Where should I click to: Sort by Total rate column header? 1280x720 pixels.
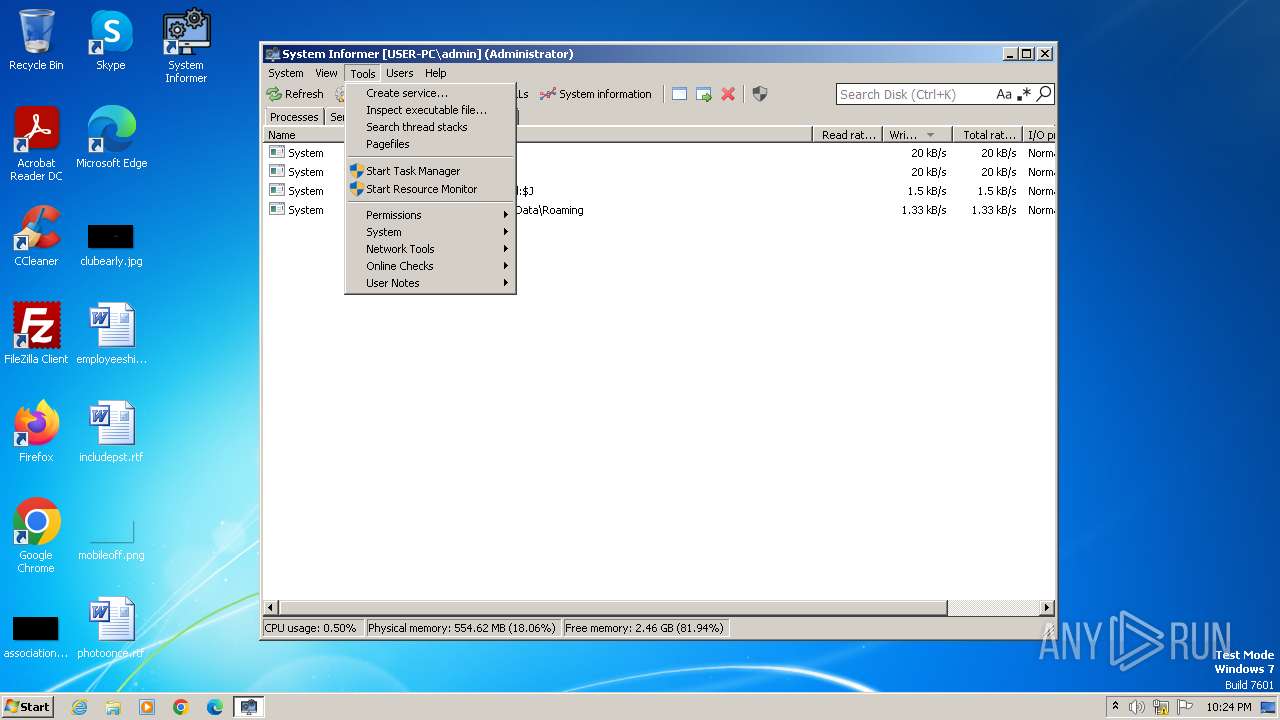(x=988, y=135)
